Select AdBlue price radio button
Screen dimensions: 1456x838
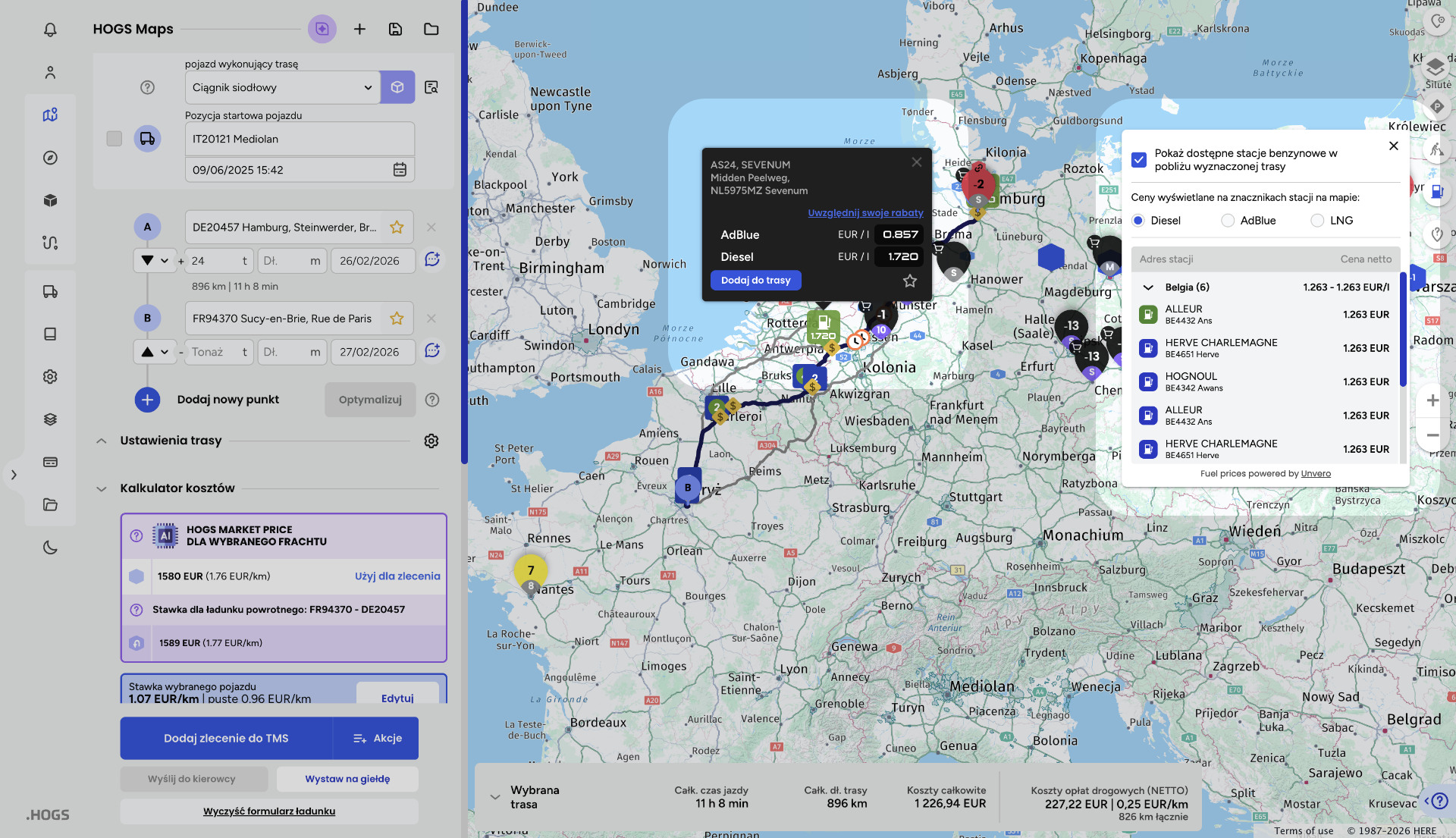(1228, 221)
